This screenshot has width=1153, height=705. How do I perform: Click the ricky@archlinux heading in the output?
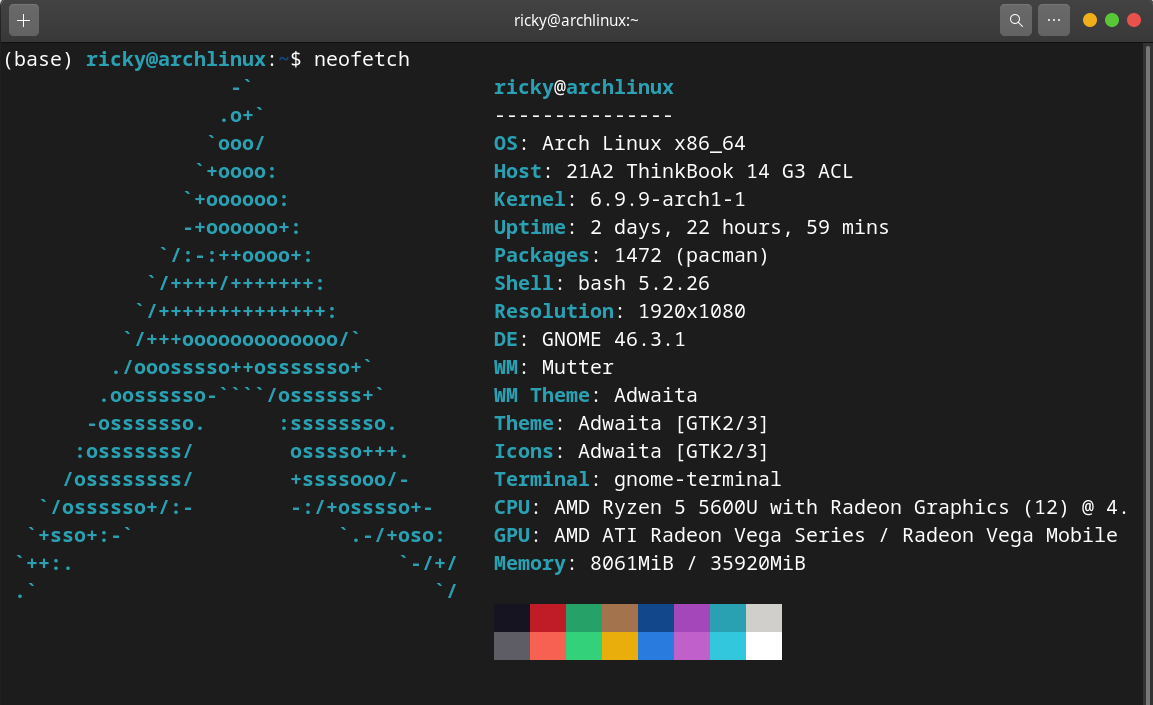583,87
